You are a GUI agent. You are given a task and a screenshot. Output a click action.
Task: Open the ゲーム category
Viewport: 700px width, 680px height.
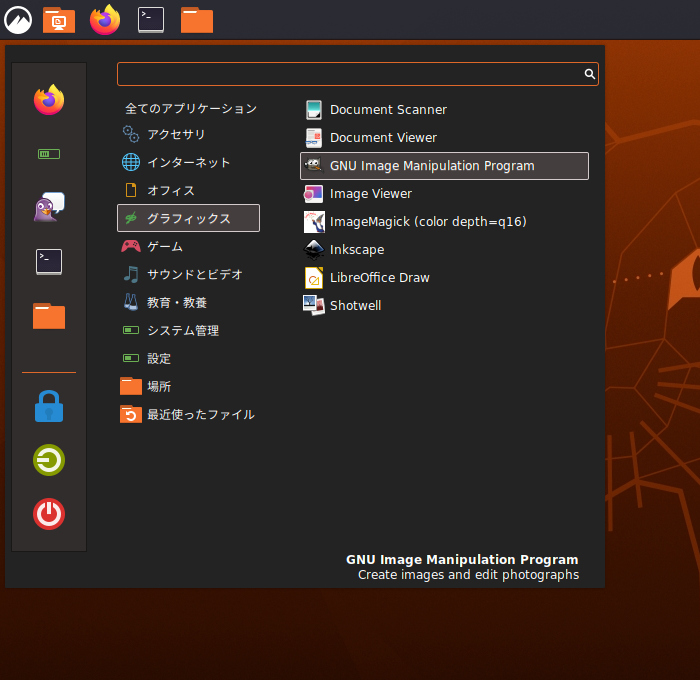coord(188,246)
